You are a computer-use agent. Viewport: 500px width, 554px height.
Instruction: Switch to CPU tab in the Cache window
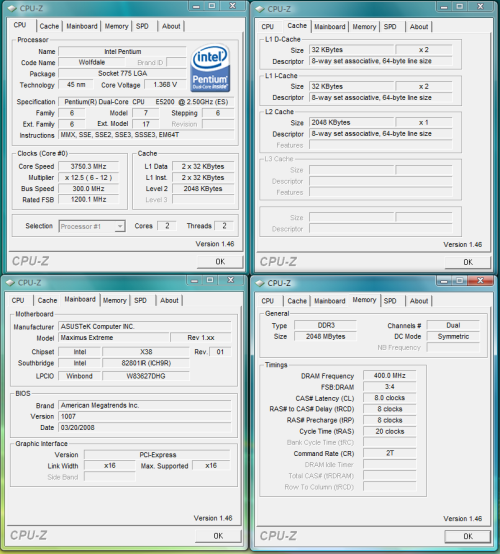(267, 26)
